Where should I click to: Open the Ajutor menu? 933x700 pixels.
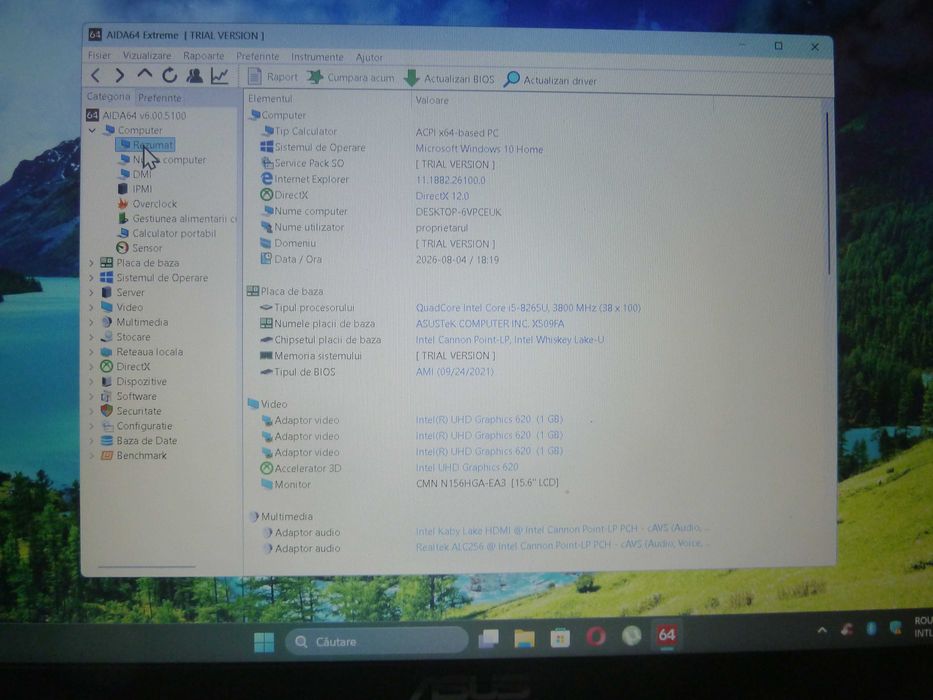(x=369, y=58)
